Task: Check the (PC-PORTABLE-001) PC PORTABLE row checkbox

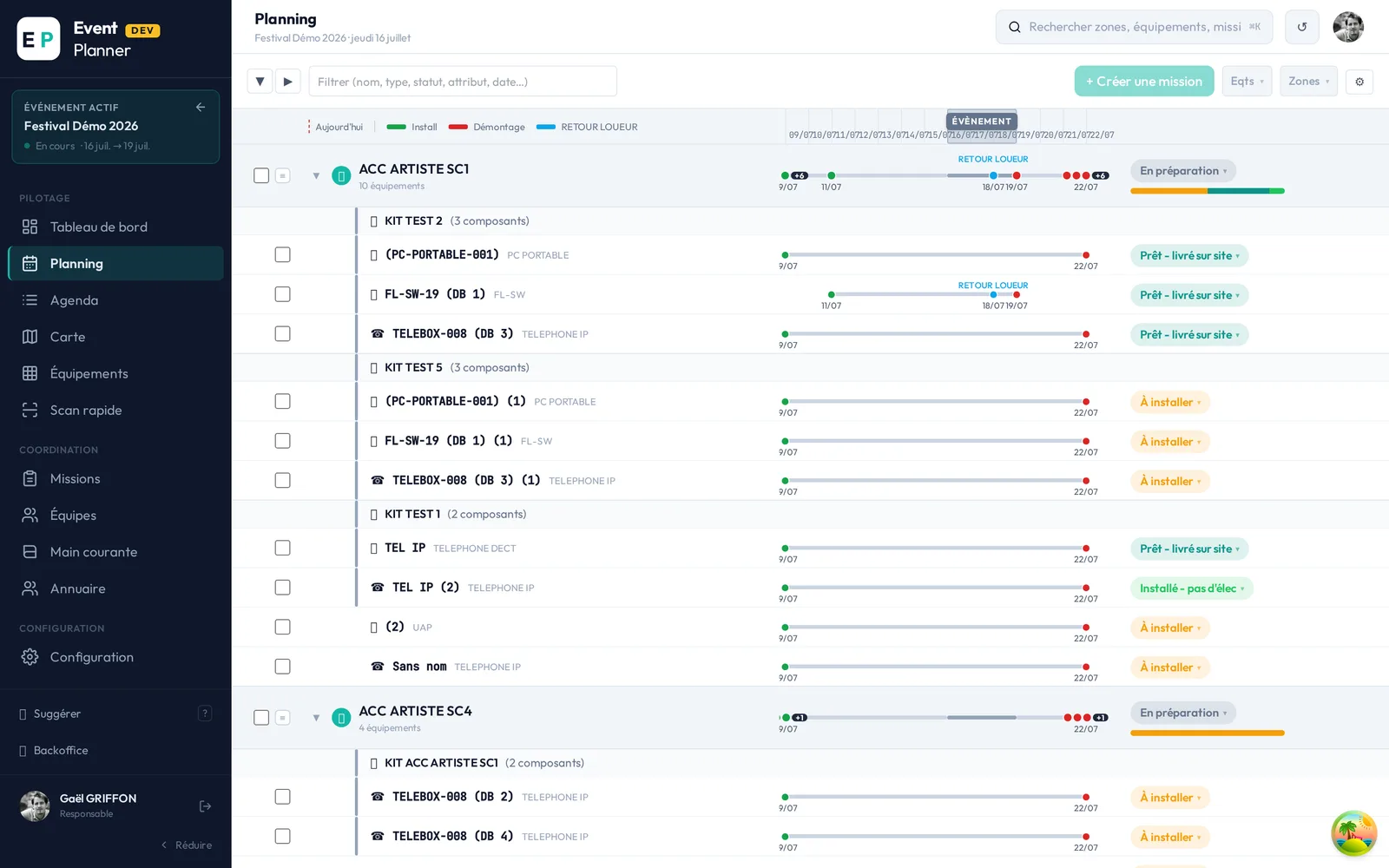Action: 282,254
